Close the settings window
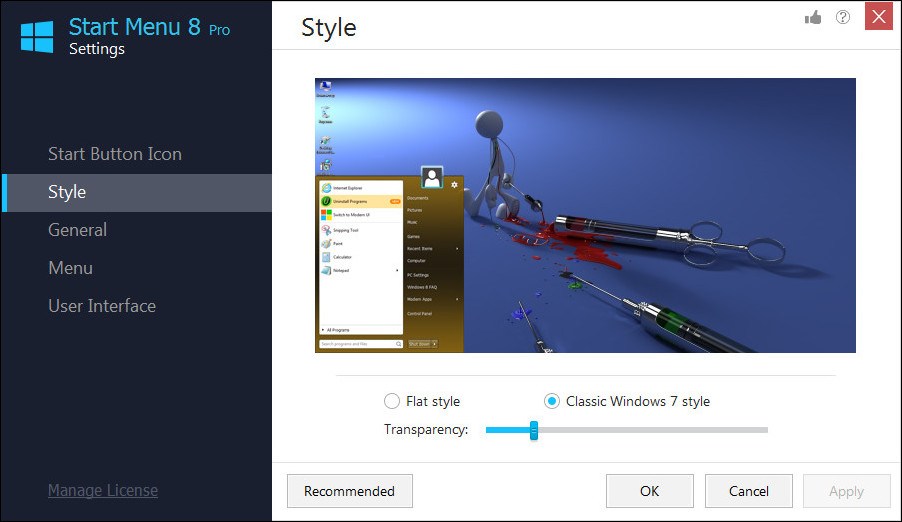Image resolution: width=902 pixels, height=522 pixels. (878, 16)
